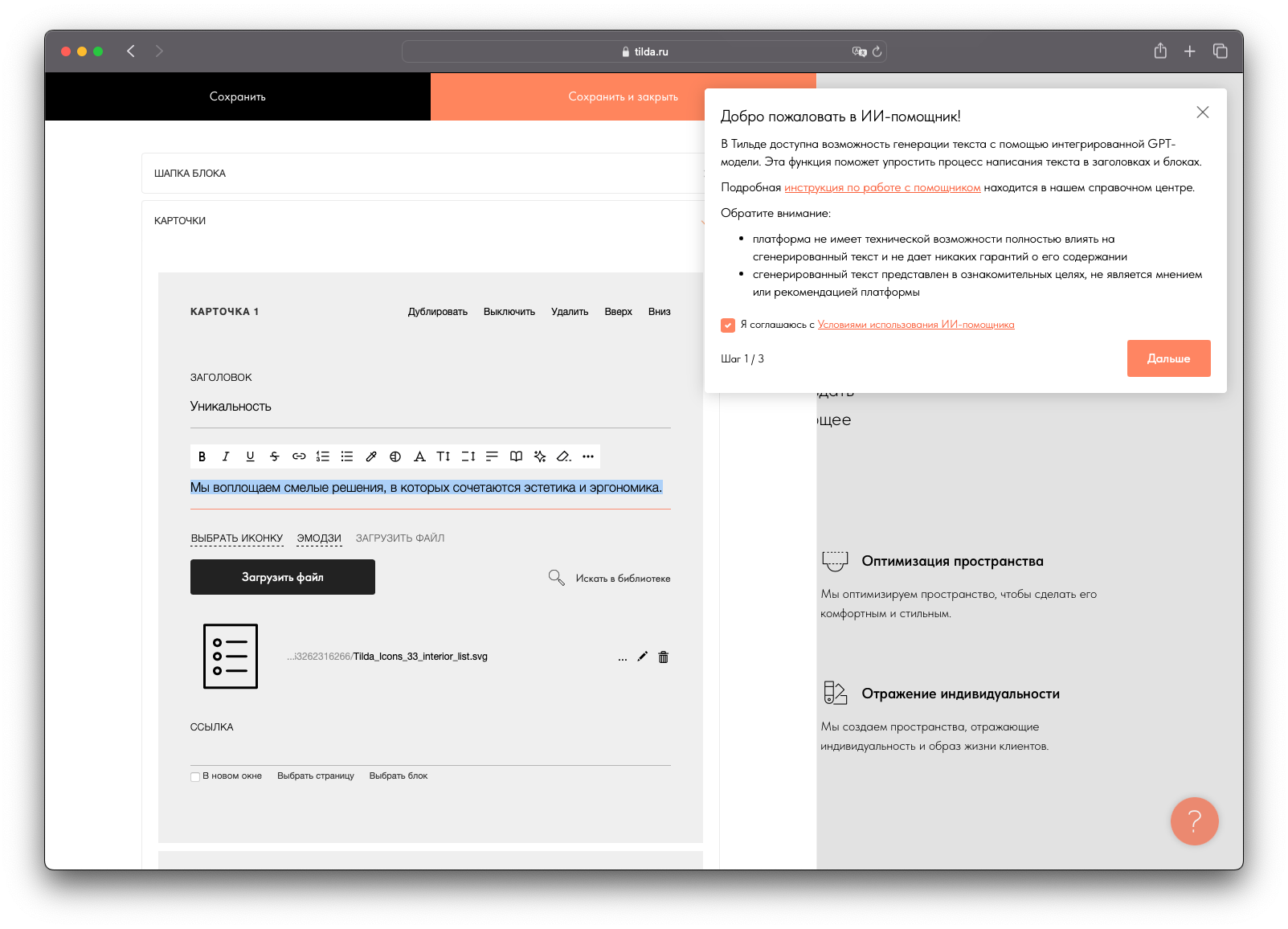Click 'Выбрать страницу' link
Viewport: 1288px width, 929px height.
pyautogui.click(x=316, y=776)
